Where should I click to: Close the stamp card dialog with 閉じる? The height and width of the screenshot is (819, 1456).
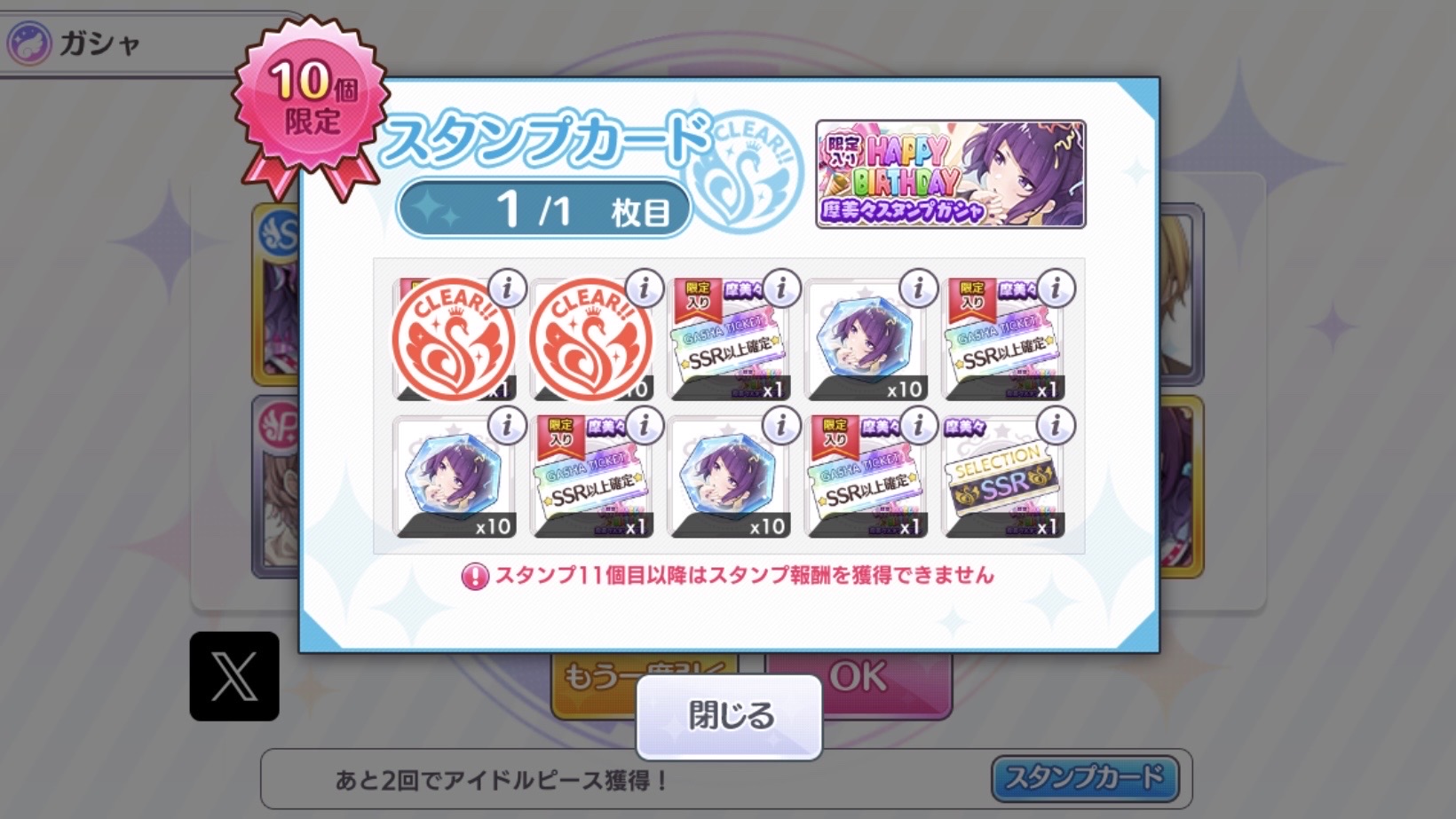click(x=729, y=716)
